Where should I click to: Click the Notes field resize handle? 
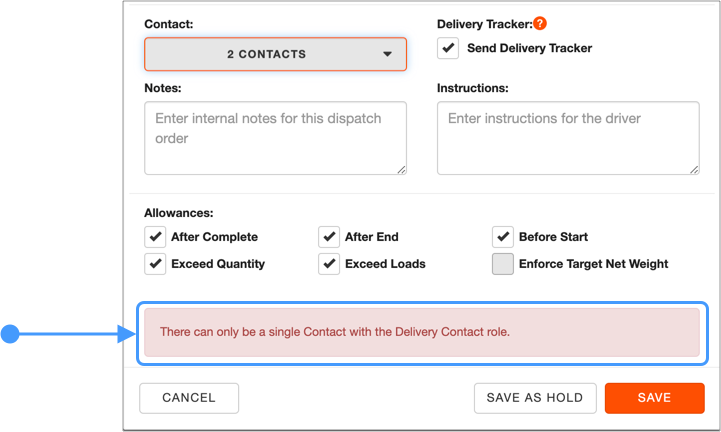click(x=401, y=170)
